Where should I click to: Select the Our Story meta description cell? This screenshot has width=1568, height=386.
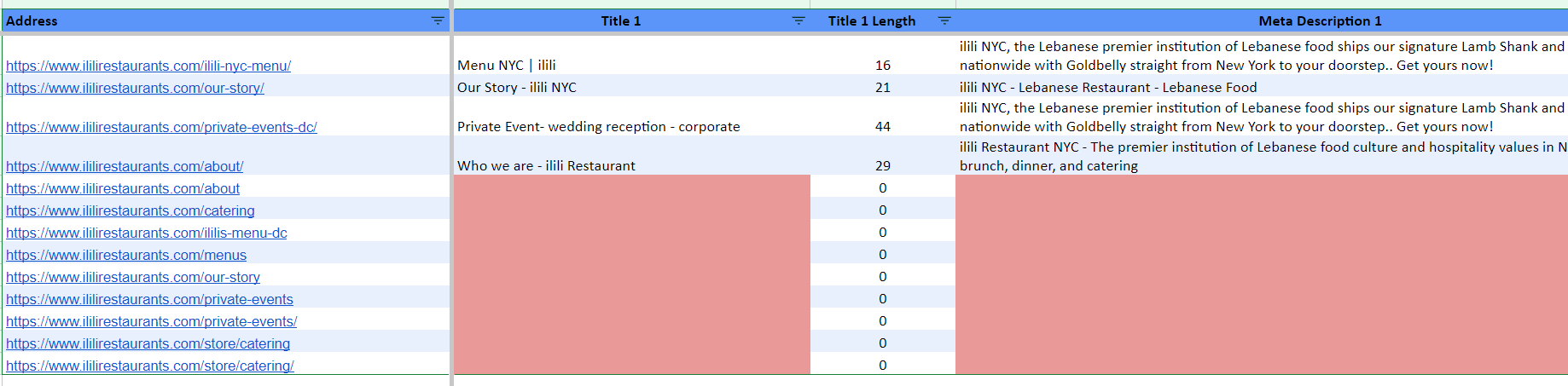click(x=1262, y=85)
